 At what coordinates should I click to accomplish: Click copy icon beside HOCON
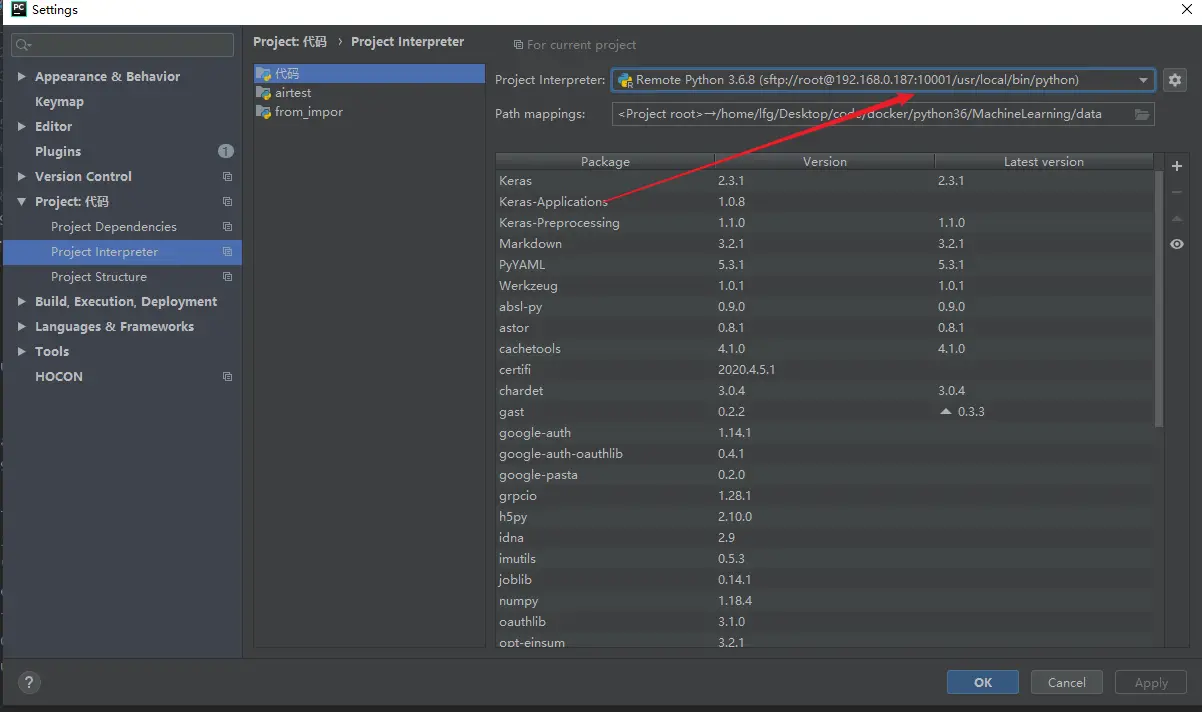[227, 377]
